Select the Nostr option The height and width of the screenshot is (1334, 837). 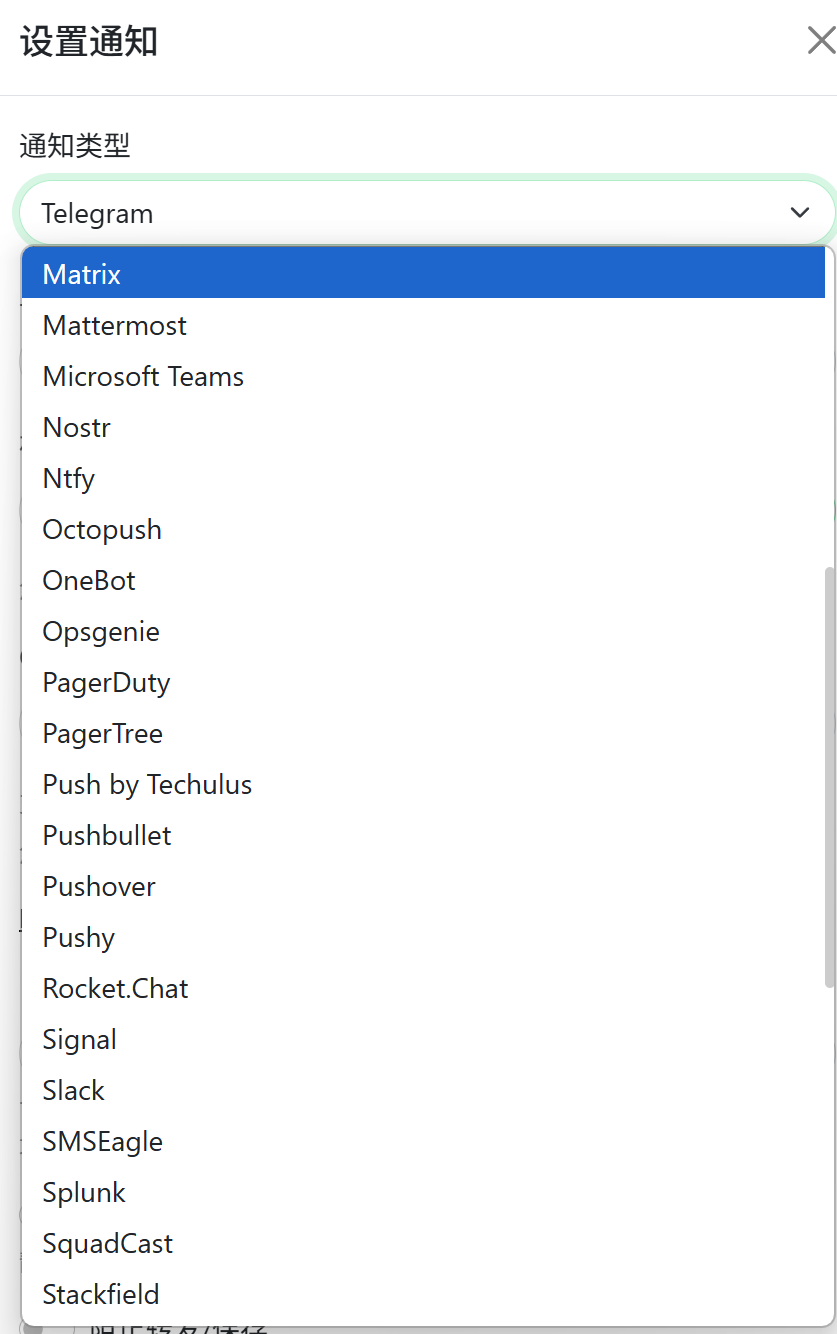tap(77, 427)
